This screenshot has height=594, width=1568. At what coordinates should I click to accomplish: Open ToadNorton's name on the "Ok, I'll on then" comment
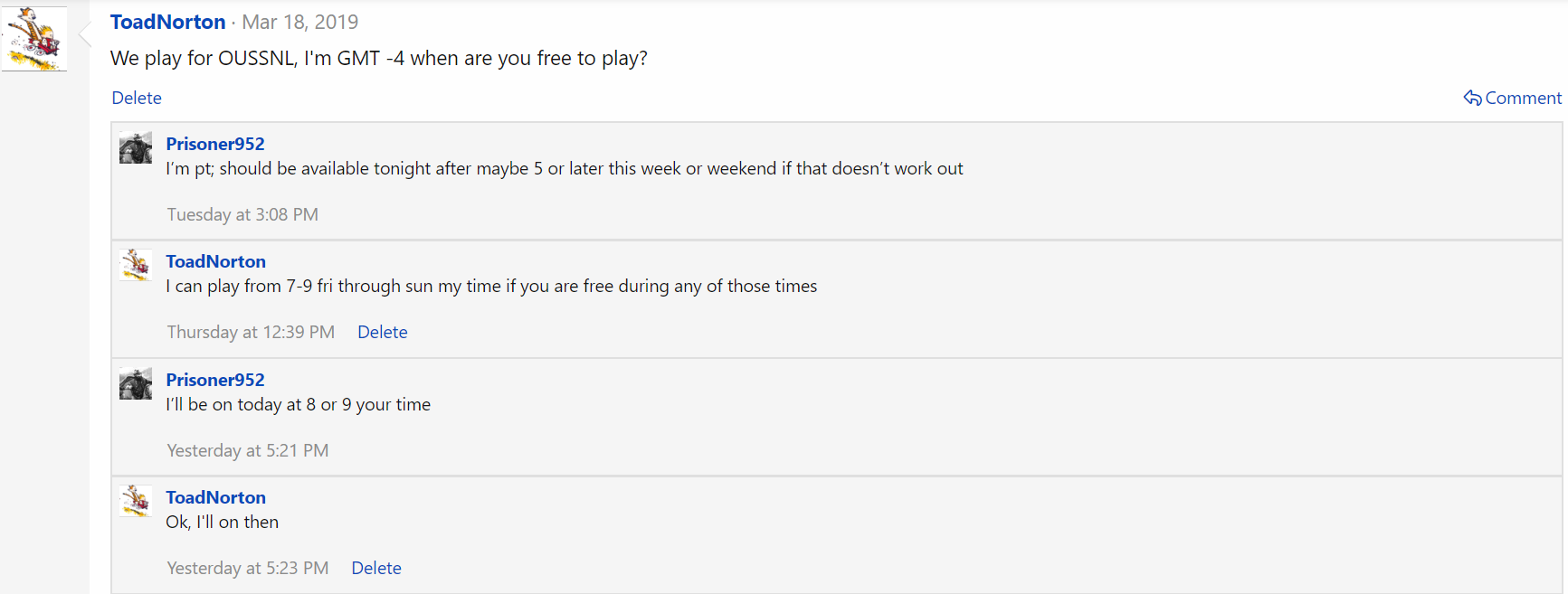pos(215,497)
